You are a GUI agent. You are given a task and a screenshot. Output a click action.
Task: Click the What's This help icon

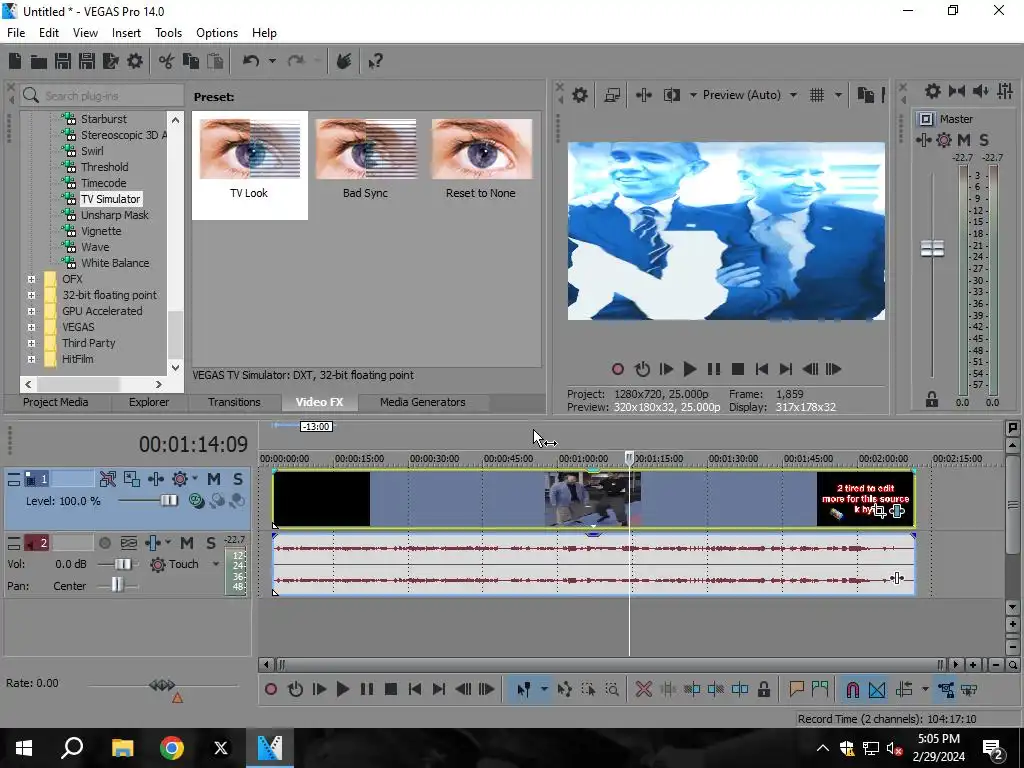click(x=375, y=61)
